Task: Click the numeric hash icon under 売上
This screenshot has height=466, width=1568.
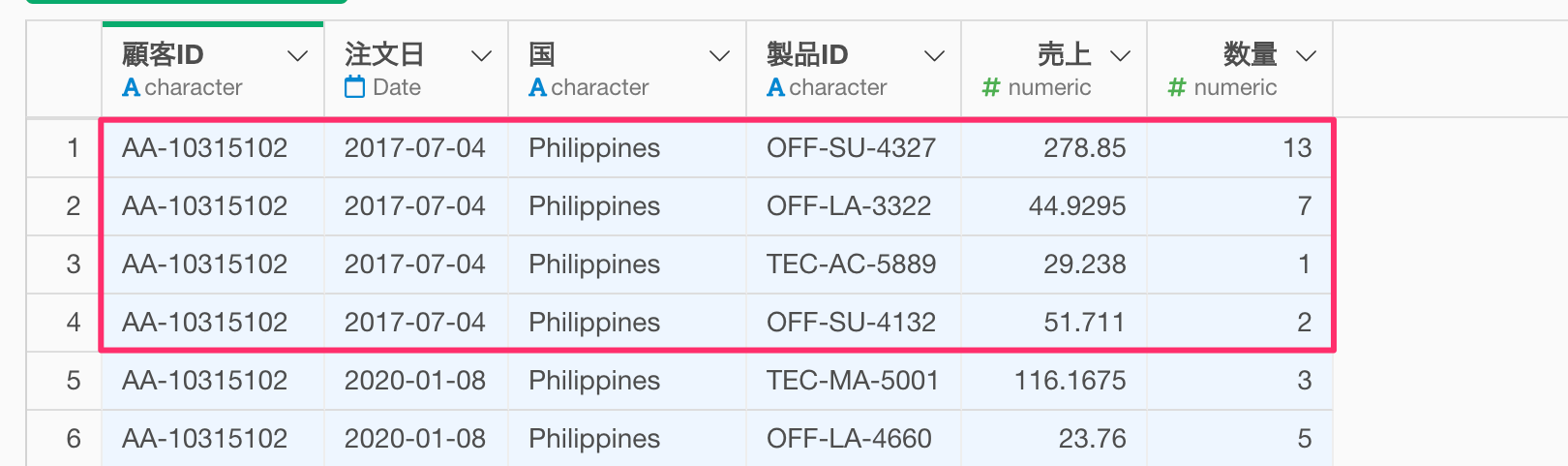Action: pos(991,88)
